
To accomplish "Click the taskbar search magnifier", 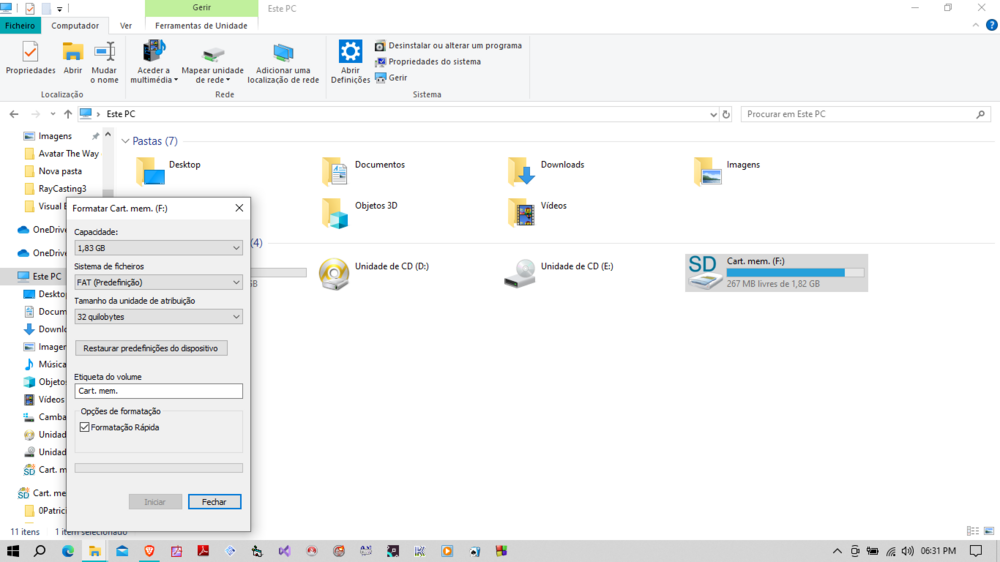I will (x=40, y=551).
